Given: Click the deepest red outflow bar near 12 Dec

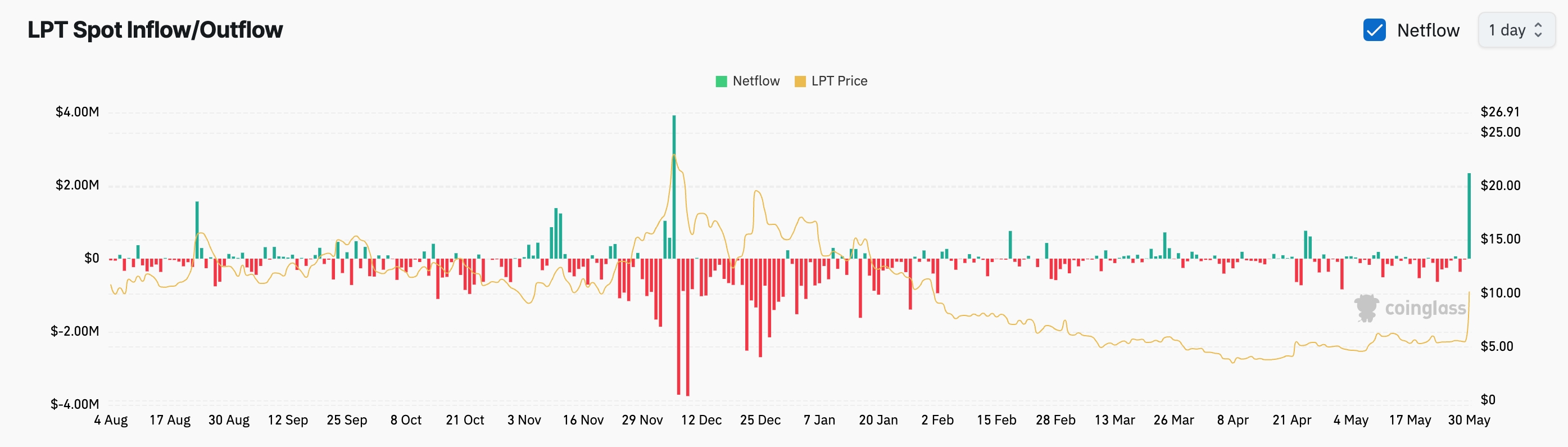Looking at the screenshot, I should pyautogui.click(x=688, y=328).
